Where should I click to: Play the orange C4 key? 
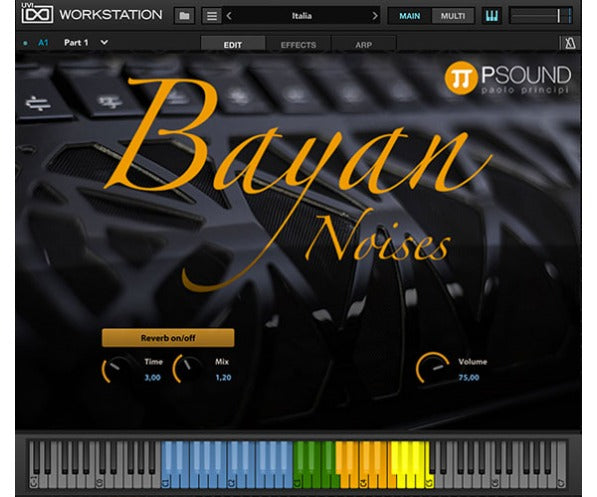[363, 481]
